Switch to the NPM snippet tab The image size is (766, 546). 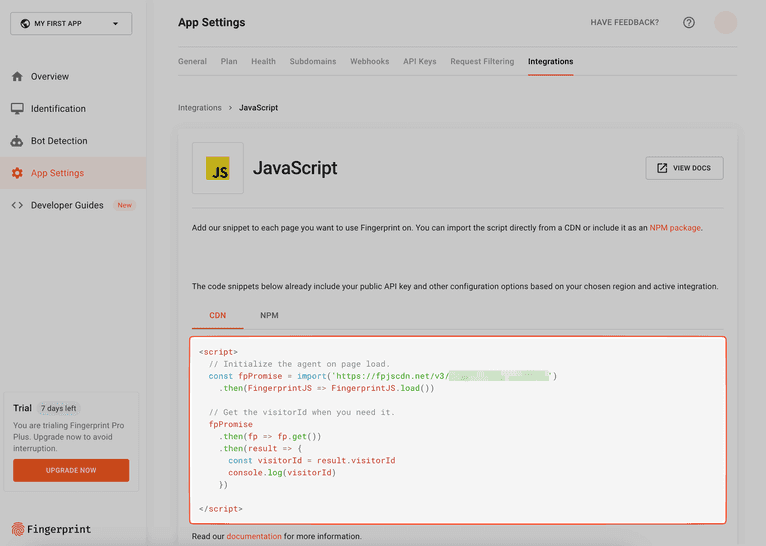click(269, 315)
